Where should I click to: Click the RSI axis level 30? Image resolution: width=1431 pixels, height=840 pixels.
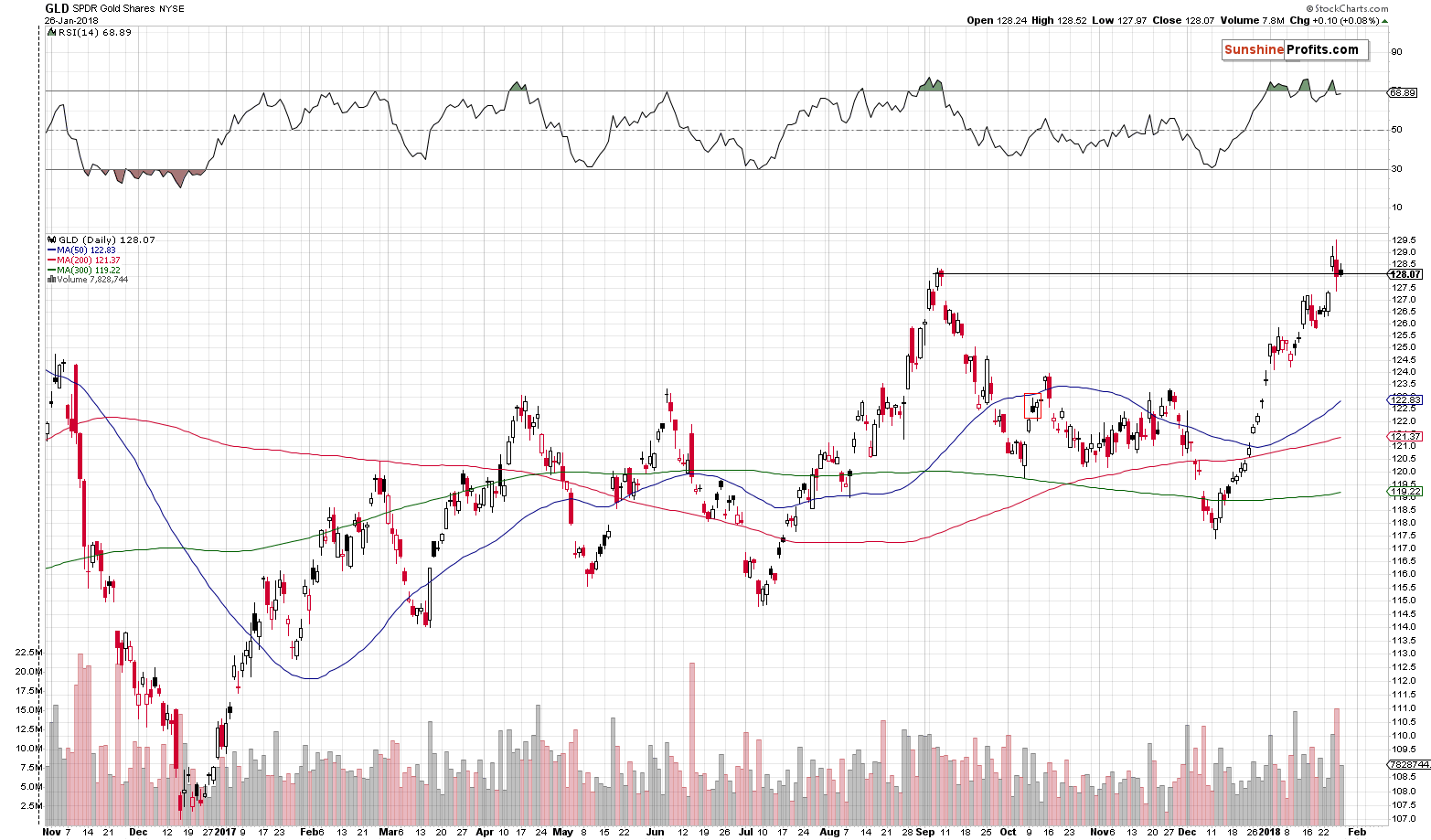[1396, 169]
